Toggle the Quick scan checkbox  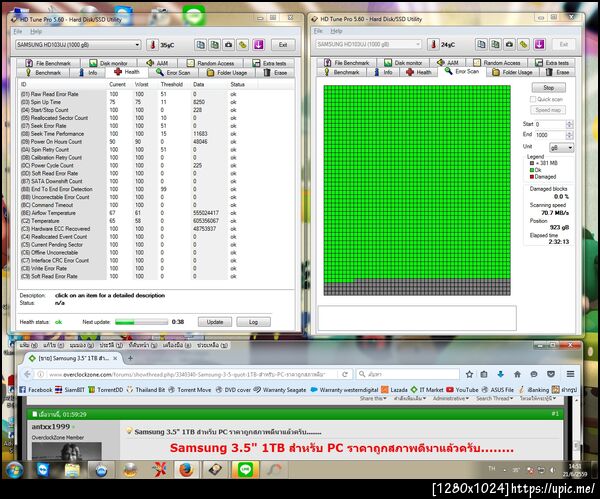click(x=533, y=99)
